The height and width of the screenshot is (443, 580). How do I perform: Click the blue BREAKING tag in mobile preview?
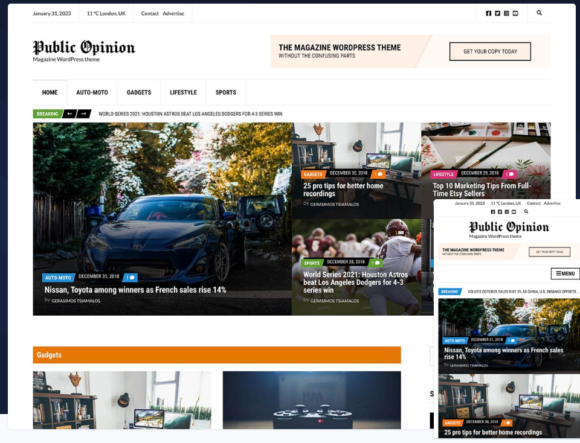(449, 291)
